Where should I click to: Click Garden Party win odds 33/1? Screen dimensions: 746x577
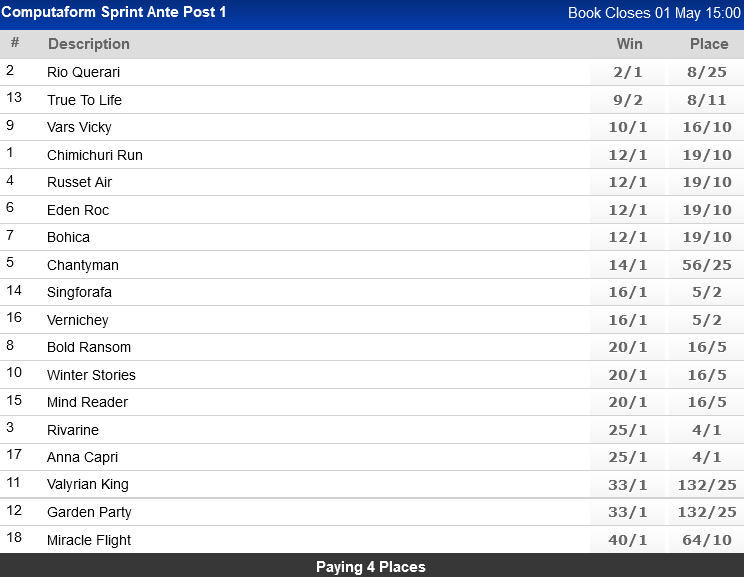tap(629, 512)
